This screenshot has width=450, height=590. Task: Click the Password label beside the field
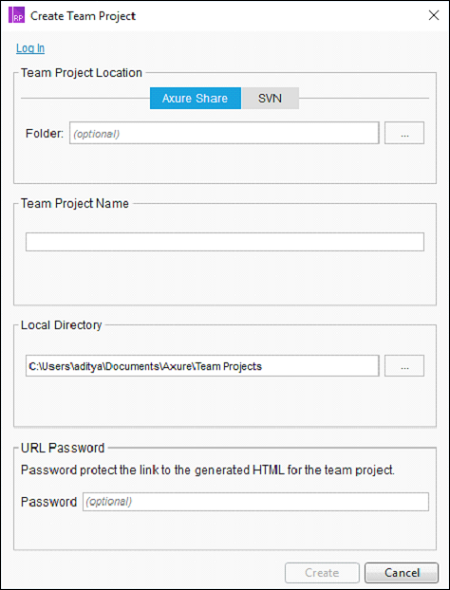coord(49,502)
